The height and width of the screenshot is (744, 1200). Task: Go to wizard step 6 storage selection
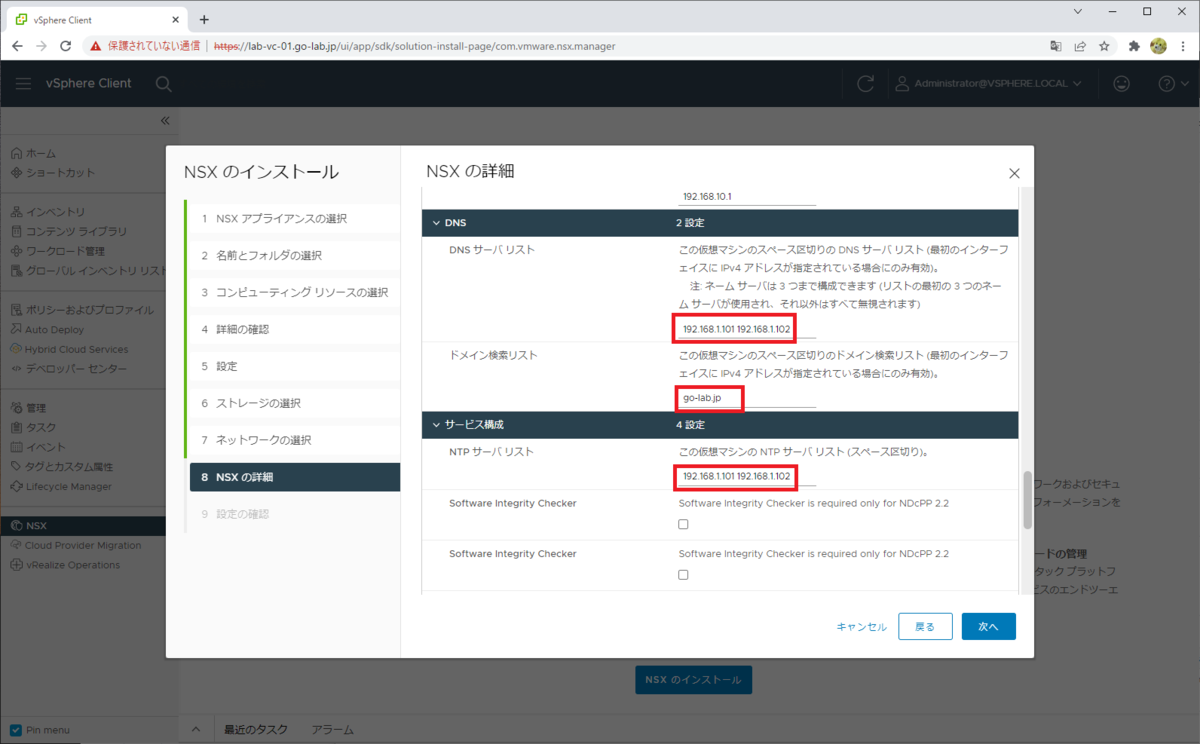(293, 403)
